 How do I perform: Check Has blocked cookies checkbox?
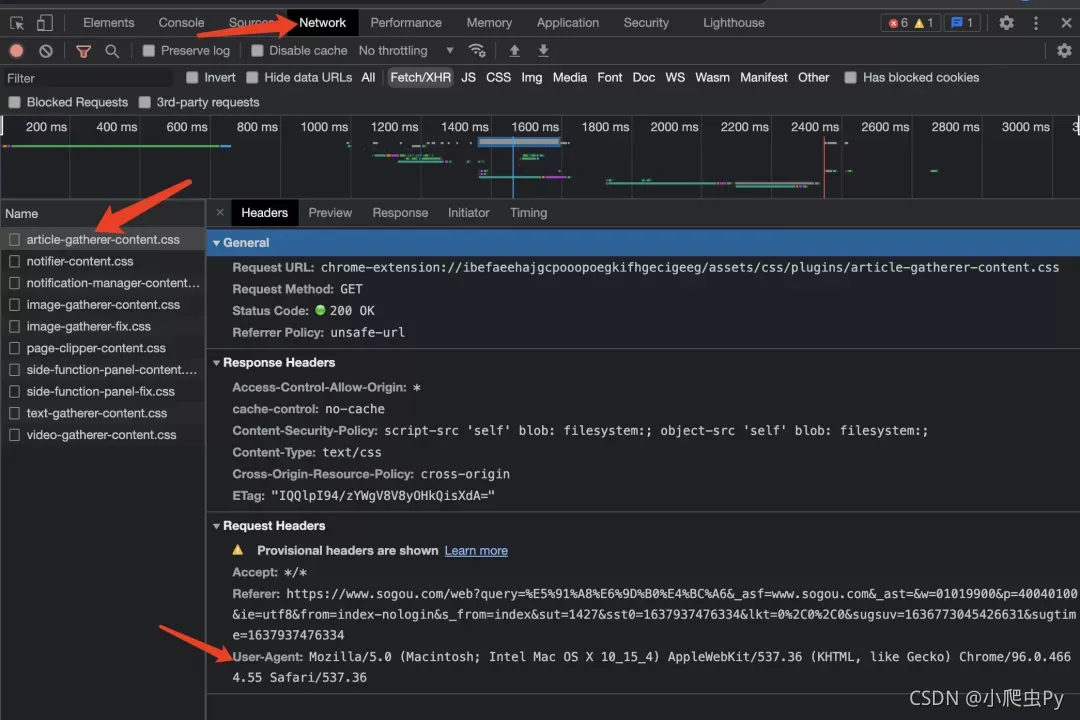(851, 77)
